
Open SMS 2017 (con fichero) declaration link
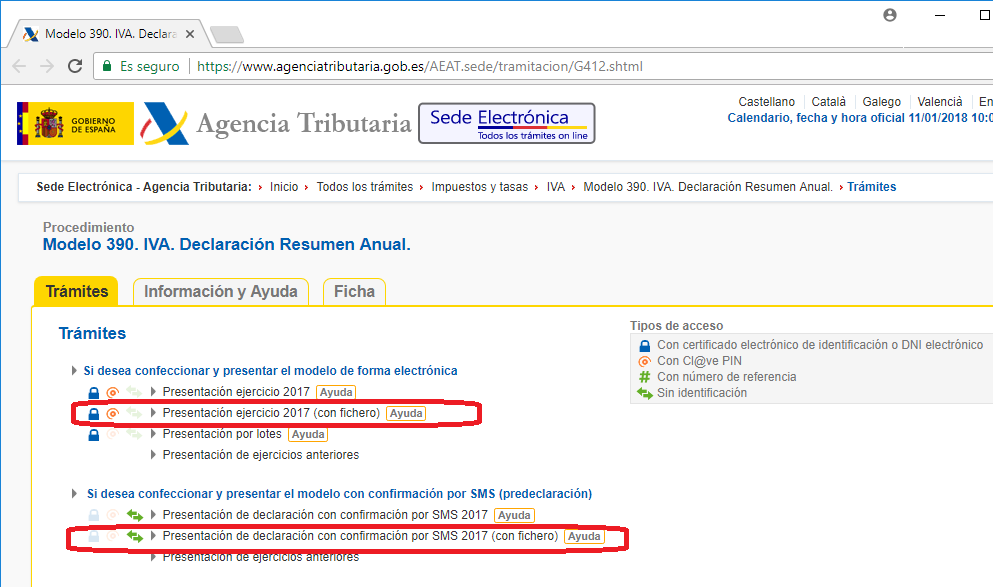point(360,536)
